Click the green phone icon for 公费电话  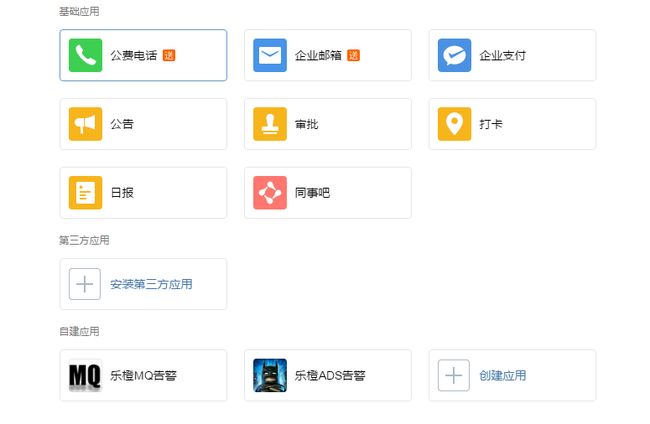(x=85, y=55)
